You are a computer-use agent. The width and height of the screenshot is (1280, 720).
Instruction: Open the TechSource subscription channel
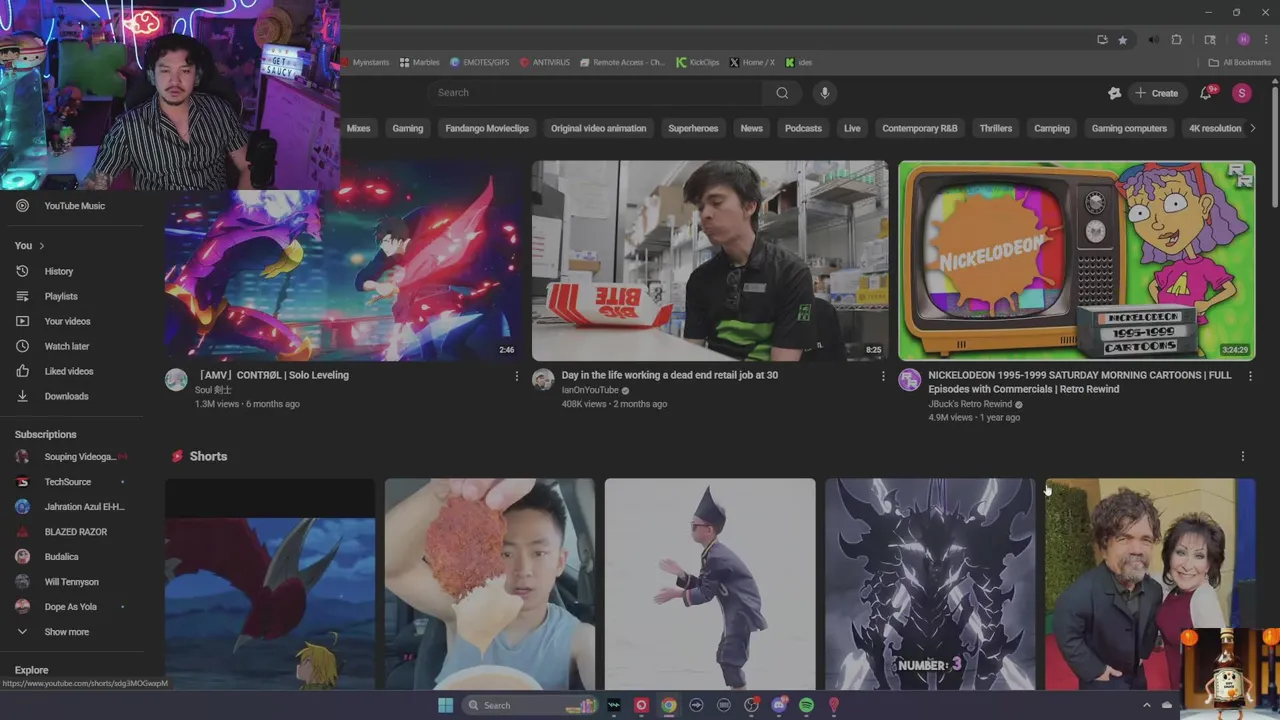67,482
